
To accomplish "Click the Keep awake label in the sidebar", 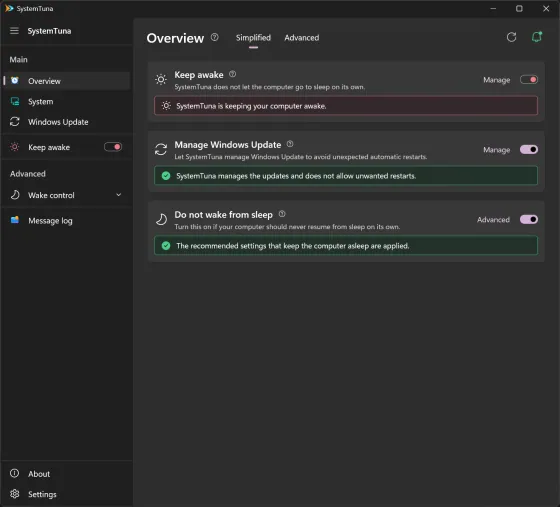I will (x=49, y=147).
